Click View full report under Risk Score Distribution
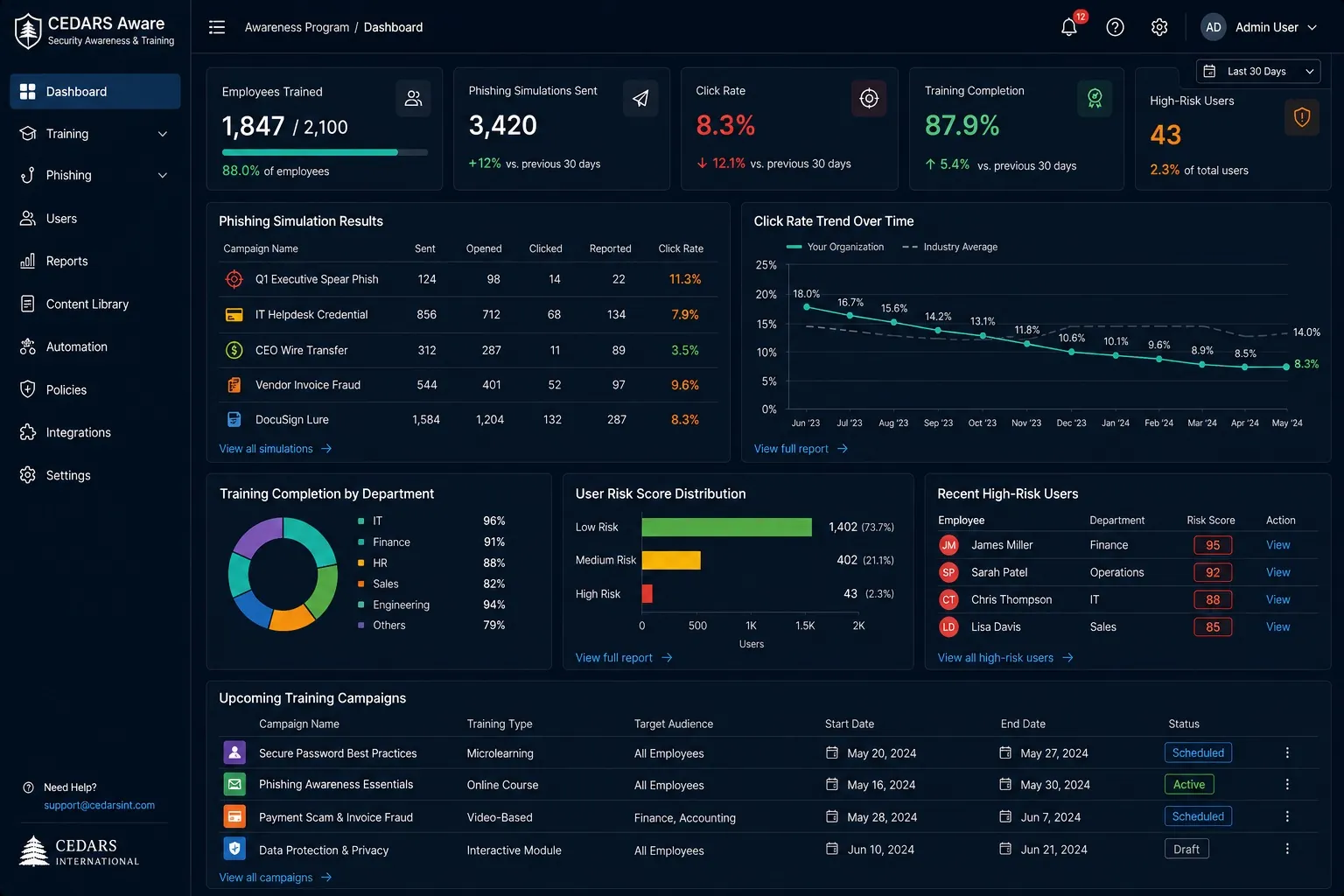Screen dimensions: 1344x896 [623, 658]
